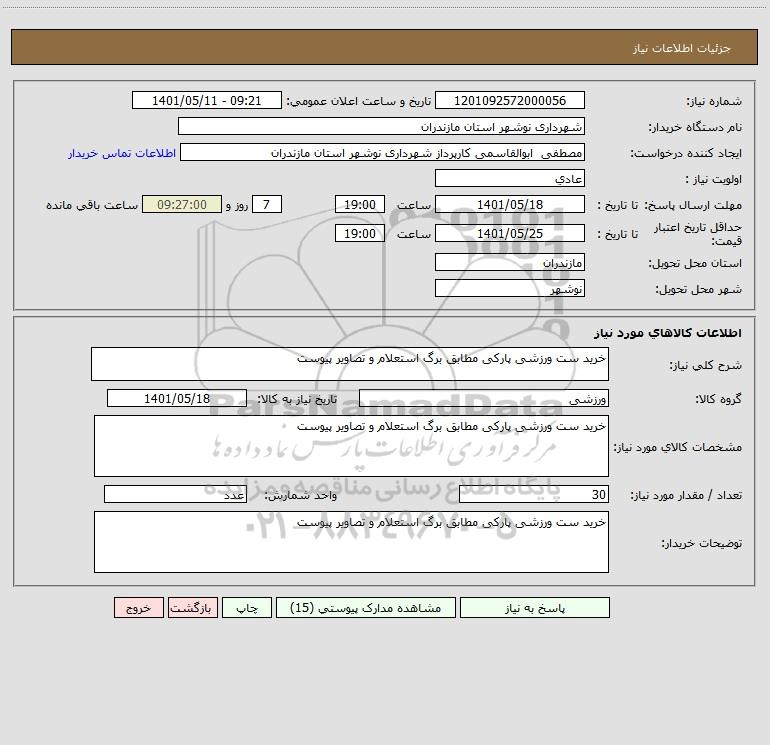Click the label مشخصات کالای مورد نیاز

click(x=678, y=447)
